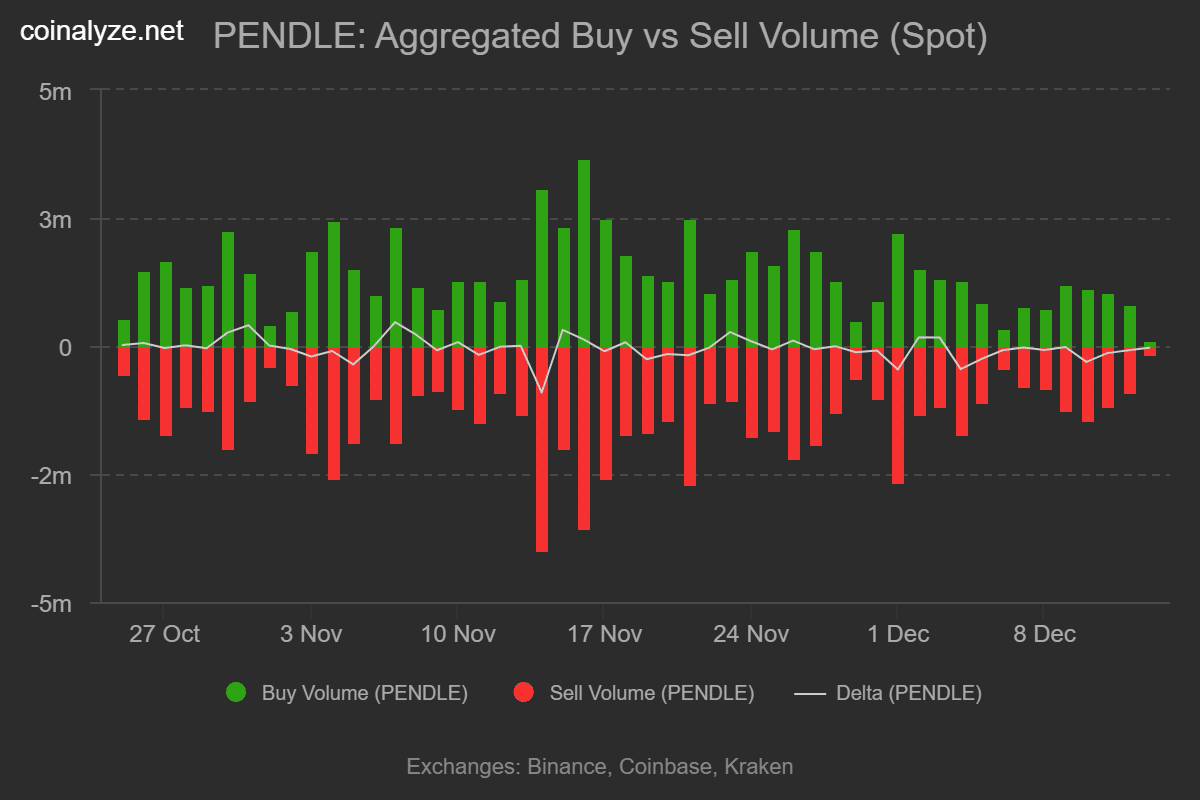Click the green Buy Volume legend circle

point(236,693)
